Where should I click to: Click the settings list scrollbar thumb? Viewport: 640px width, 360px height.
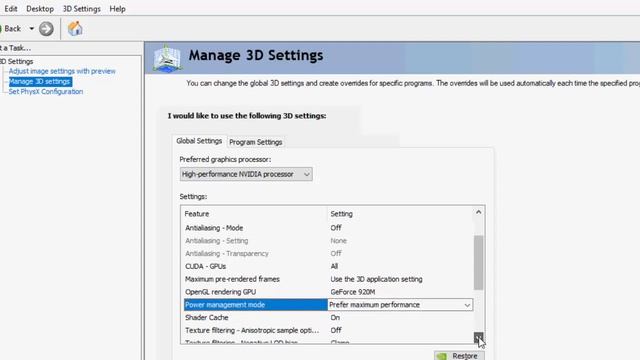(478, 262)
